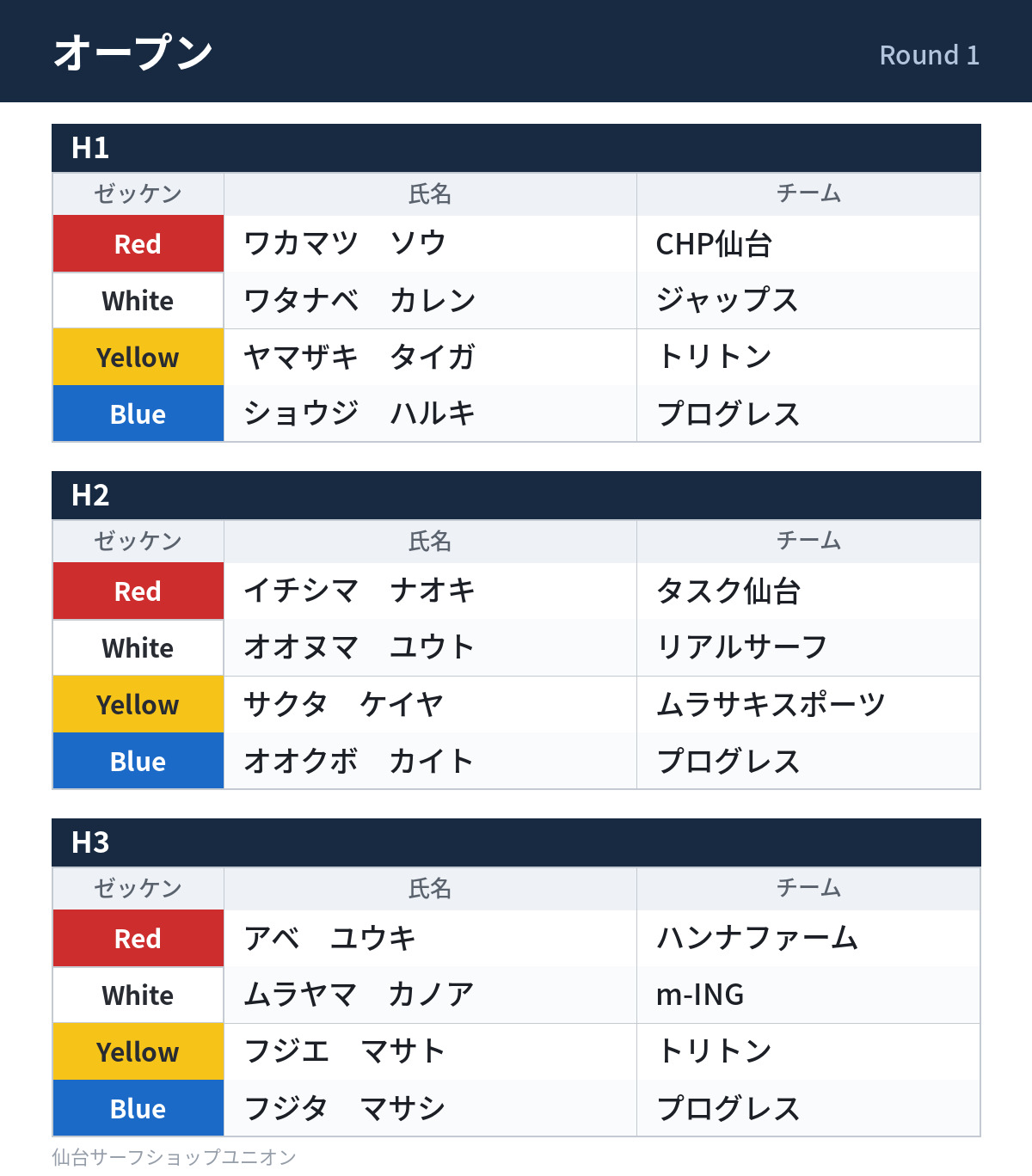Screen dimensions: 1032x1176
Task: Click the H3 heat header
Action: pos(516,842)
